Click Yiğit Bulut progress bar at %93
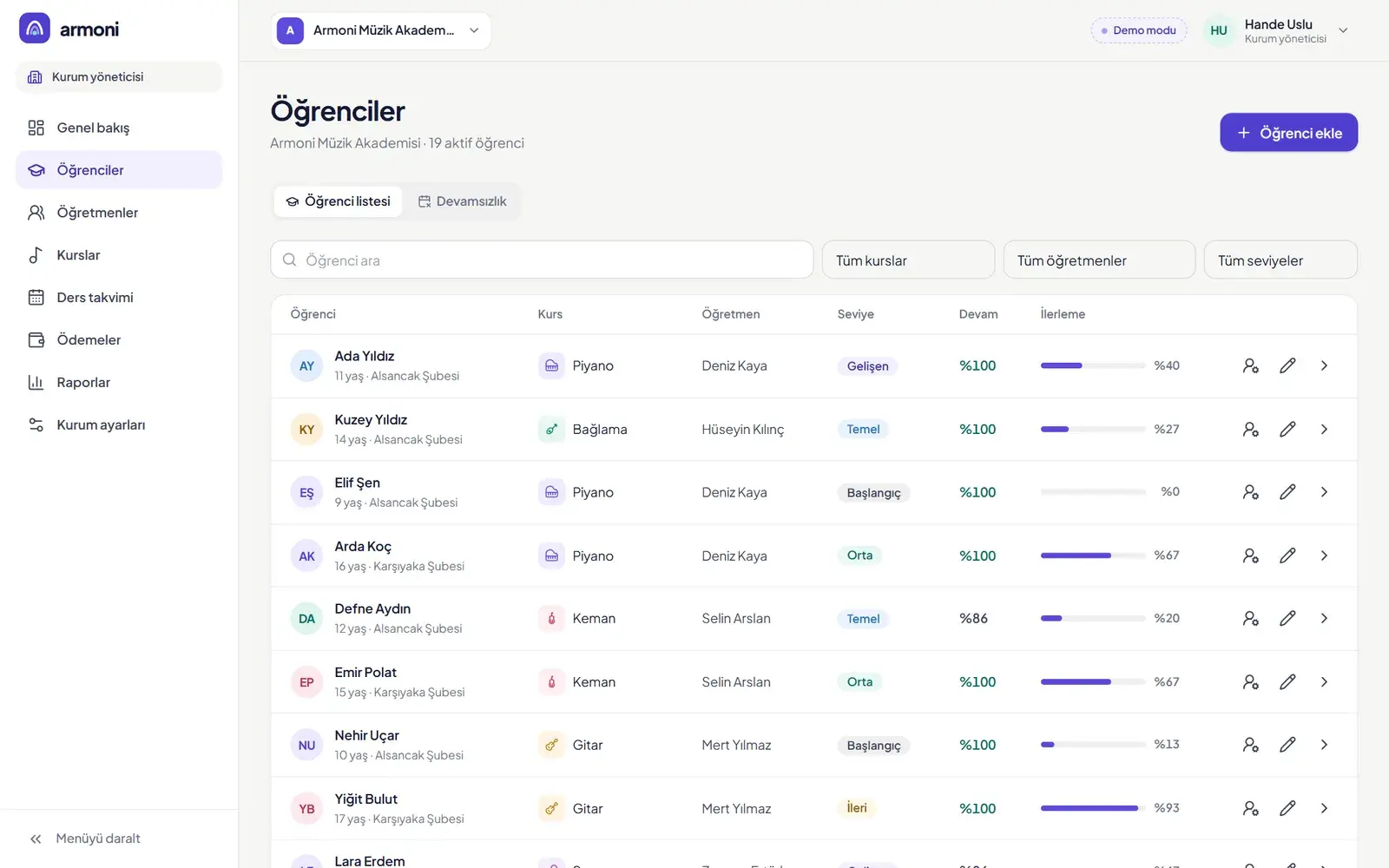Screen dimensions: 1389x868 (x=1093, y=808)
